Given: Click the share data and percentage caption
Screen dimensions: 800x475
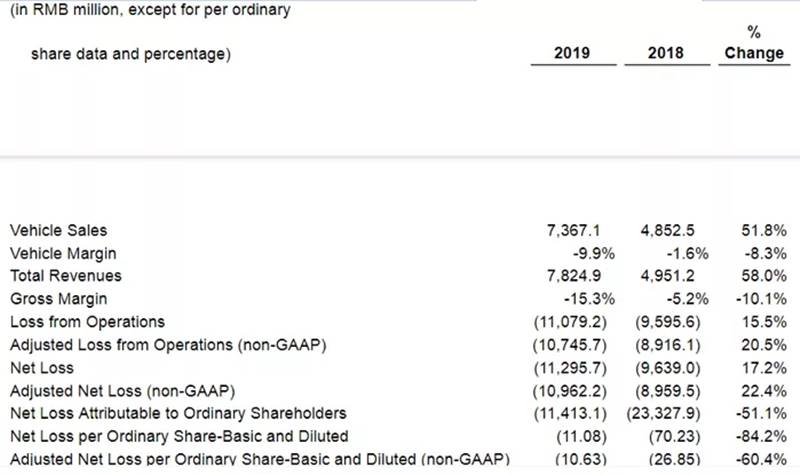Looking at the screenshot, I should pos(131,54).
